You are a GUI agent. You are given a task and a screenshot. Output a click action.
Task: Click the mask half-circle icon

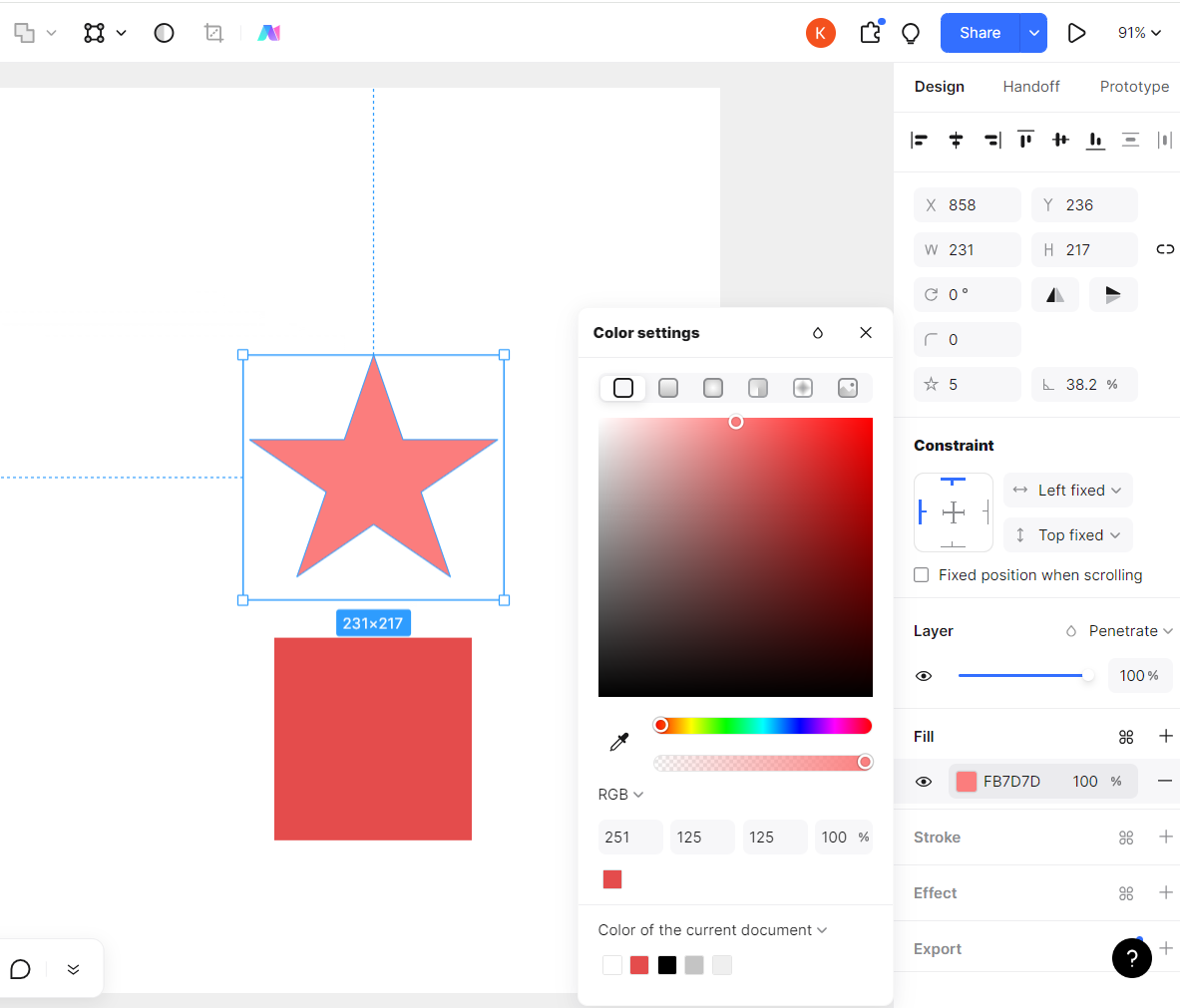point(164,33)
